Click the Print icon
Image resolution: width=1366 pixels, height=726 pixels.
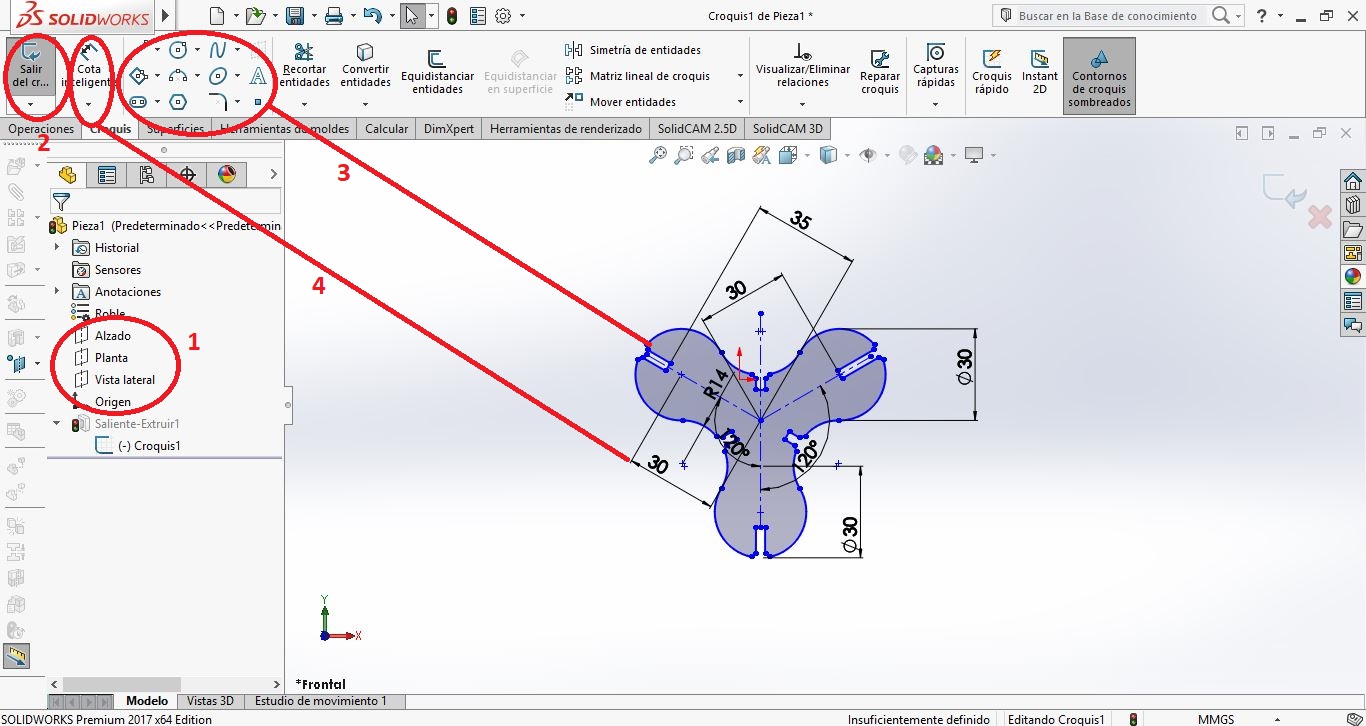click(334, 16)
